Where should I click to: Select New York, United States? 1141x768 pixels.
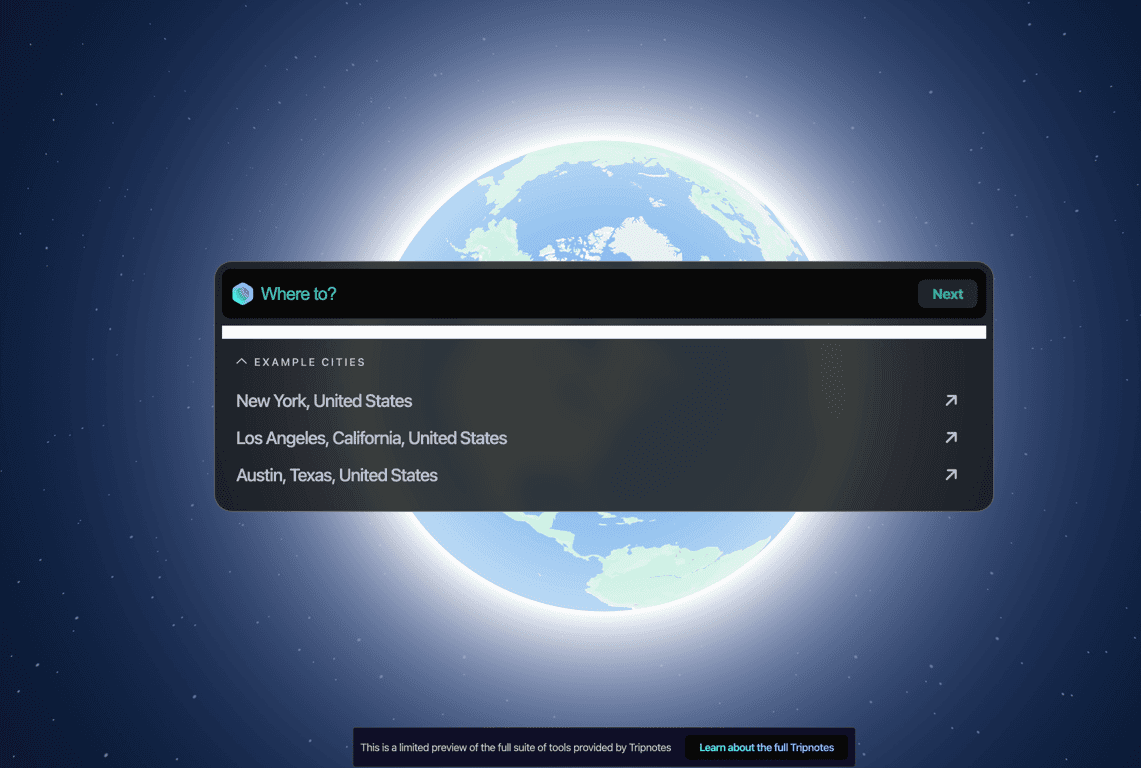[x=324, y=400]
